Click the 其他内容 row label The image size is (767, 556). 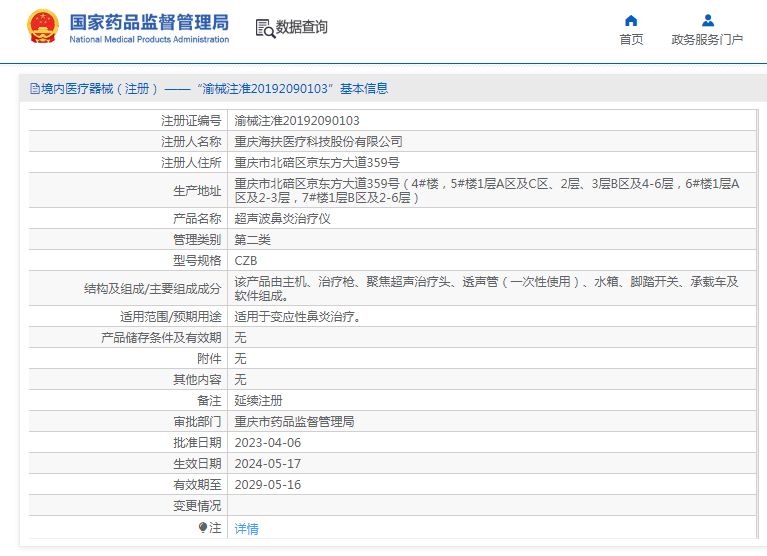click(197, 379)
